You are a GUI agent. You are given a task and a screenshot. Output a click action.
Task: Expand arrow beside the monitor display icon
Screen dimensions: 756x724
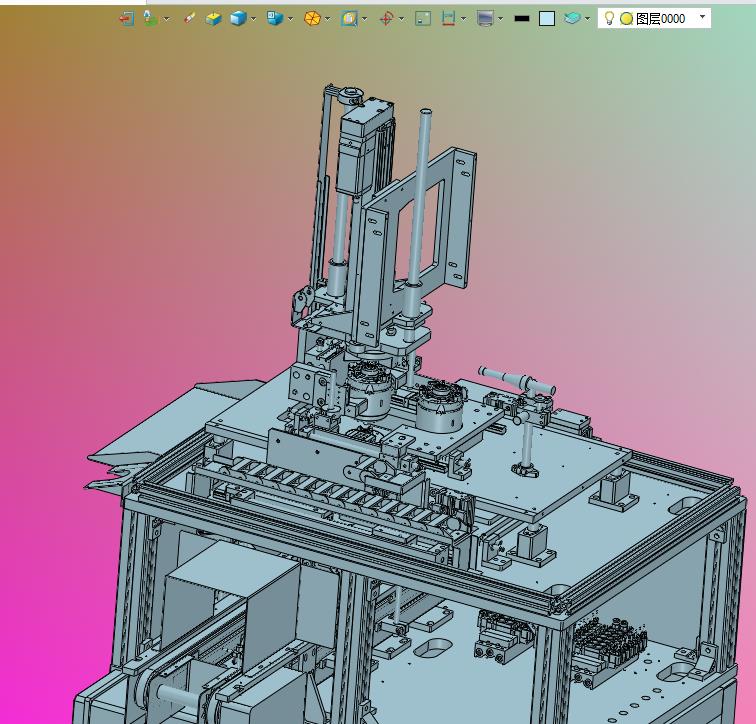[x=500, y=19]
